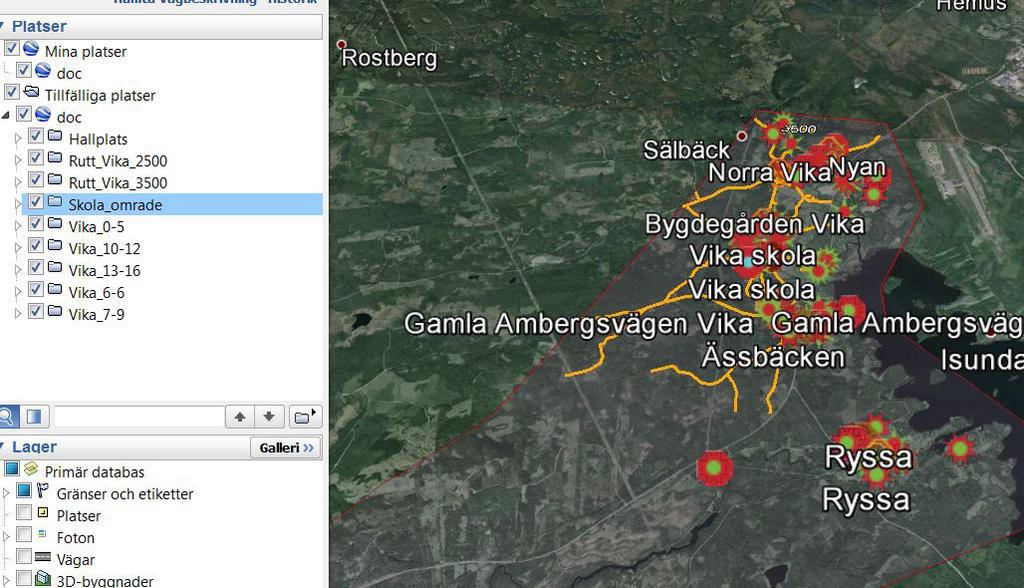Click the Foton layer icon
The height and width of the screenshot is (588, 1024).
(x=42, y=534)
